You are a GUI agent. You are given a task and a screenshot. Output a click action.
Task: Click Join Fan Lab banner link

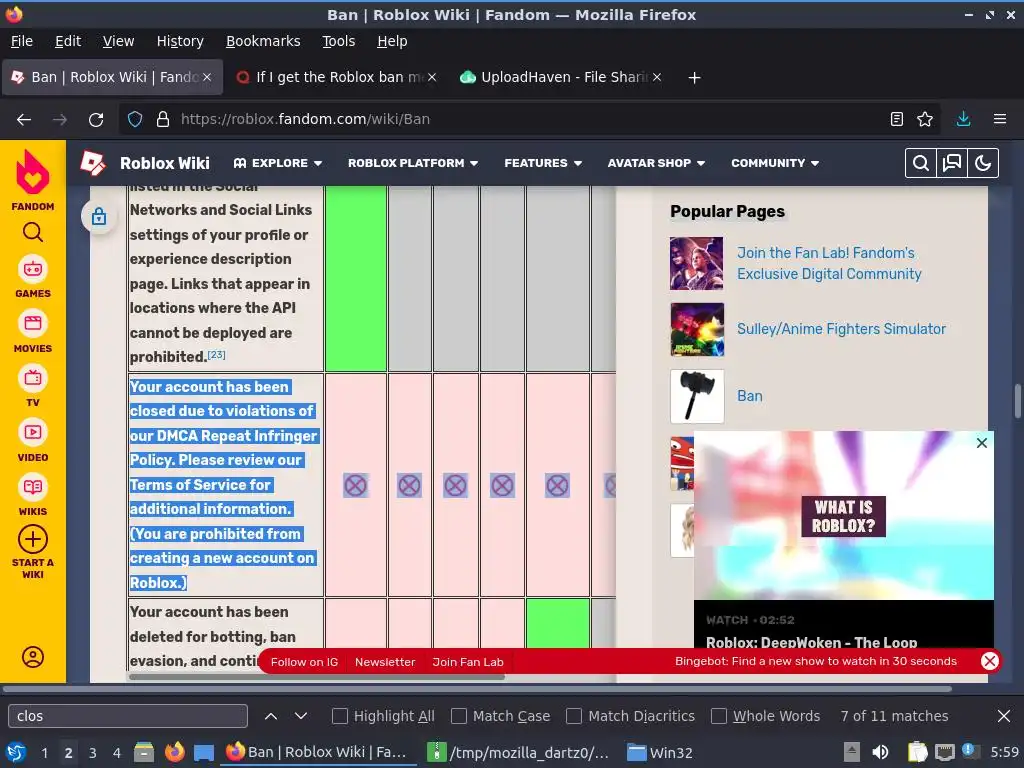pos(468,662)
